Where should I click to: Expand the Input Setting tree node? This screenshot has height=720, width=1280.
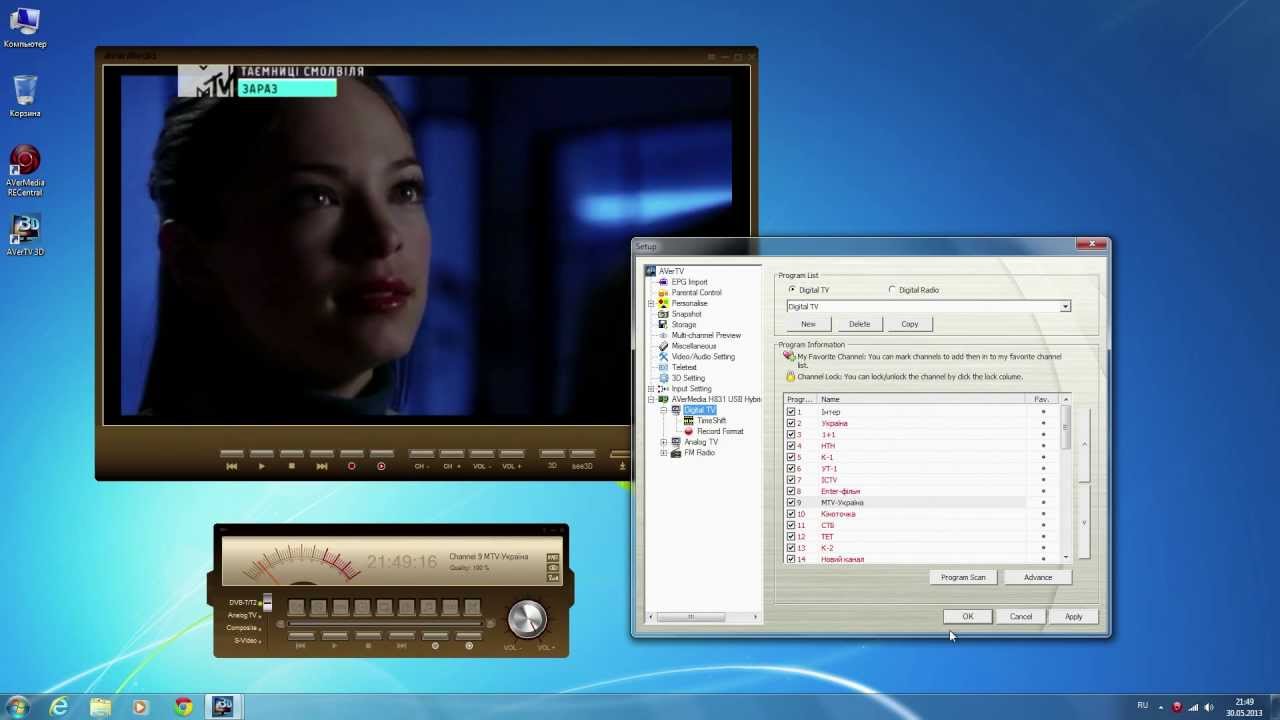click(x=651, y=389)
